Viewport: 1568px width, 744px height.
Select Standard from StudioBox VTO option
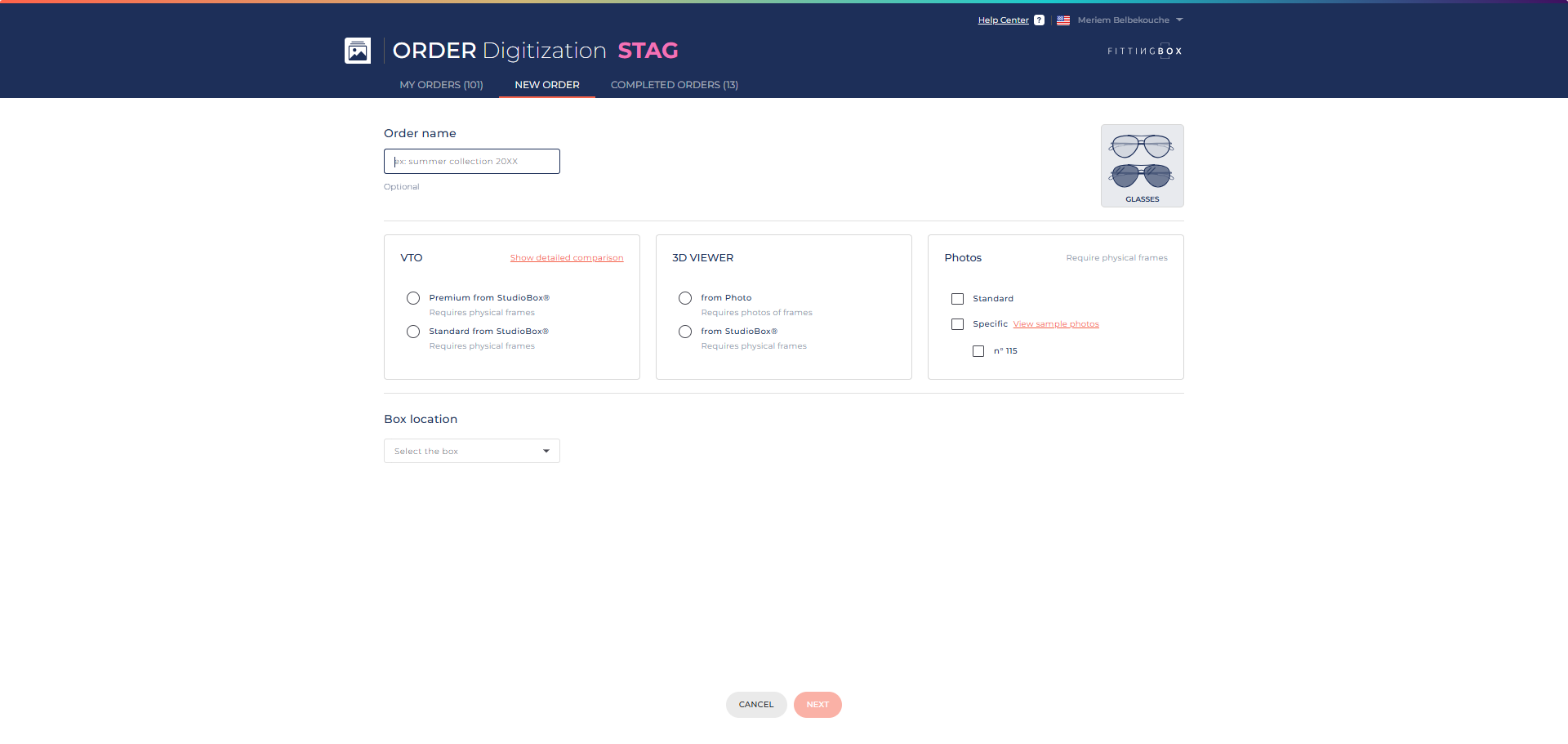[x=413, y=332]
